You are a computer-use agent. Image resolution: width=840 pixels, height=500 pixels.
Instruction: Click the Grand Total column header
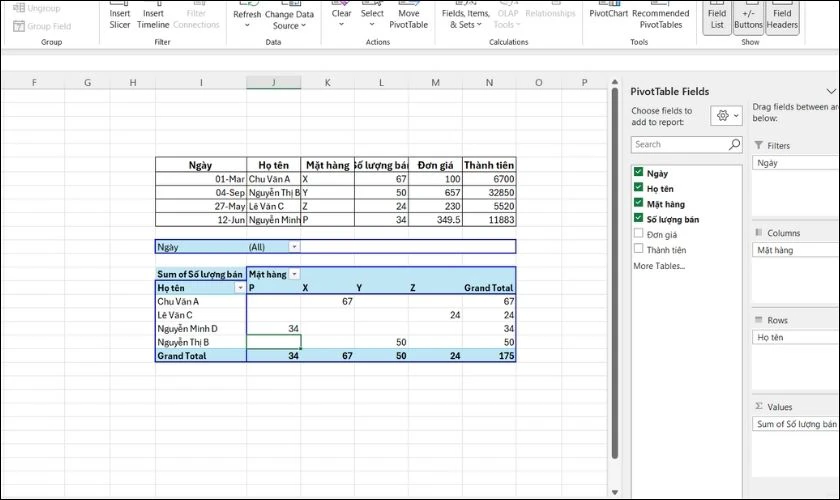(x=489, y=288)
